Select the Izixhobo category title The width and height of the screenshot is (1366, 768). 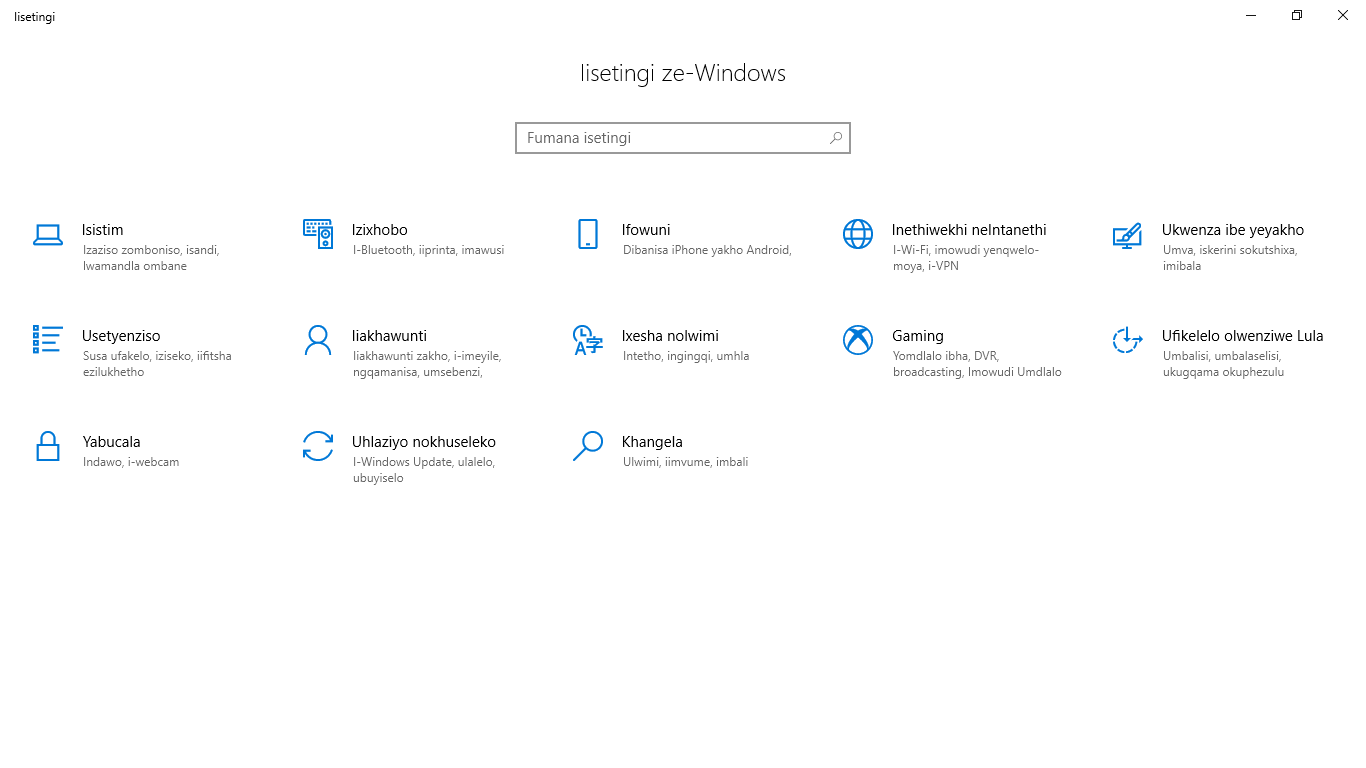pos(380,230)
